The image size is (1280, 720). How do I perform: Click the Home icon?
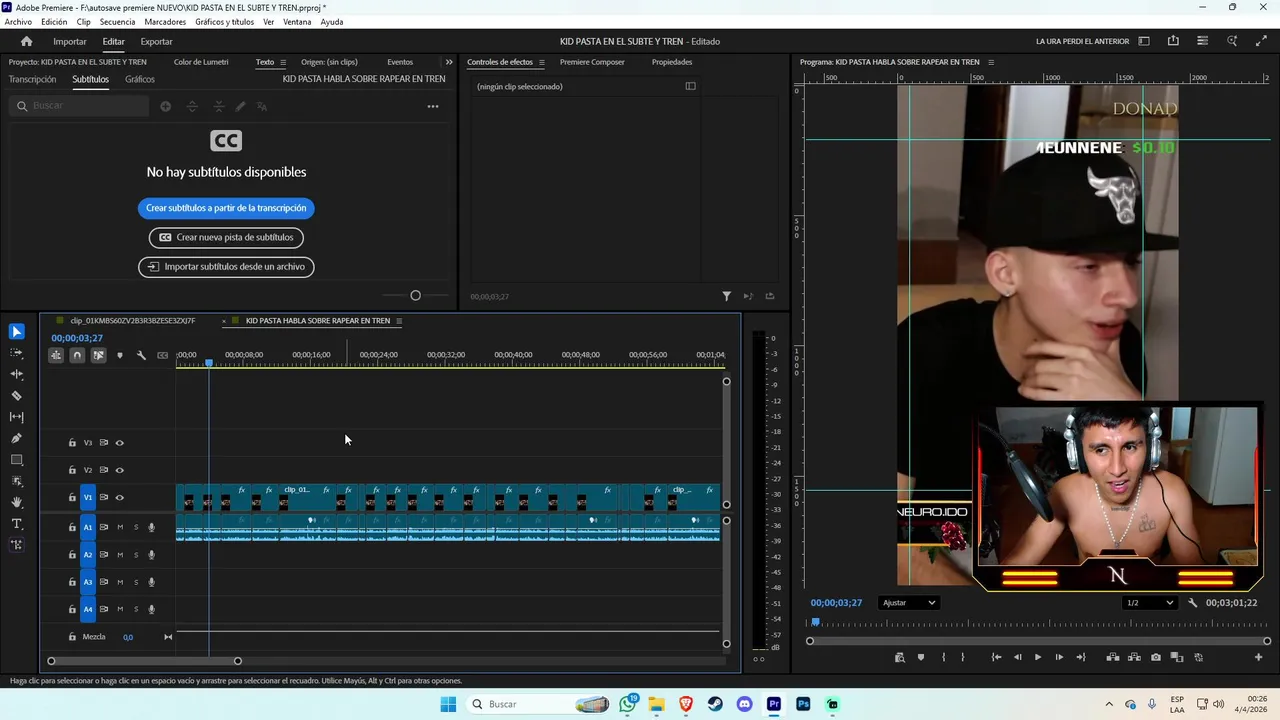(27, 41)
